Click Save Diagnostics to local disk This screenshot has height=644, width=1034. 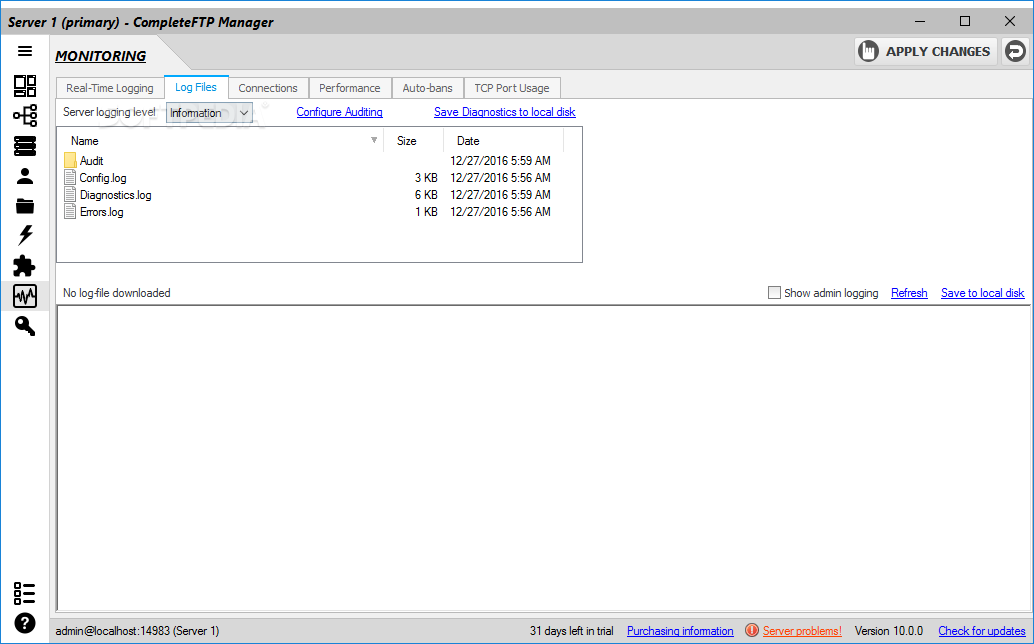click(504, 112)
